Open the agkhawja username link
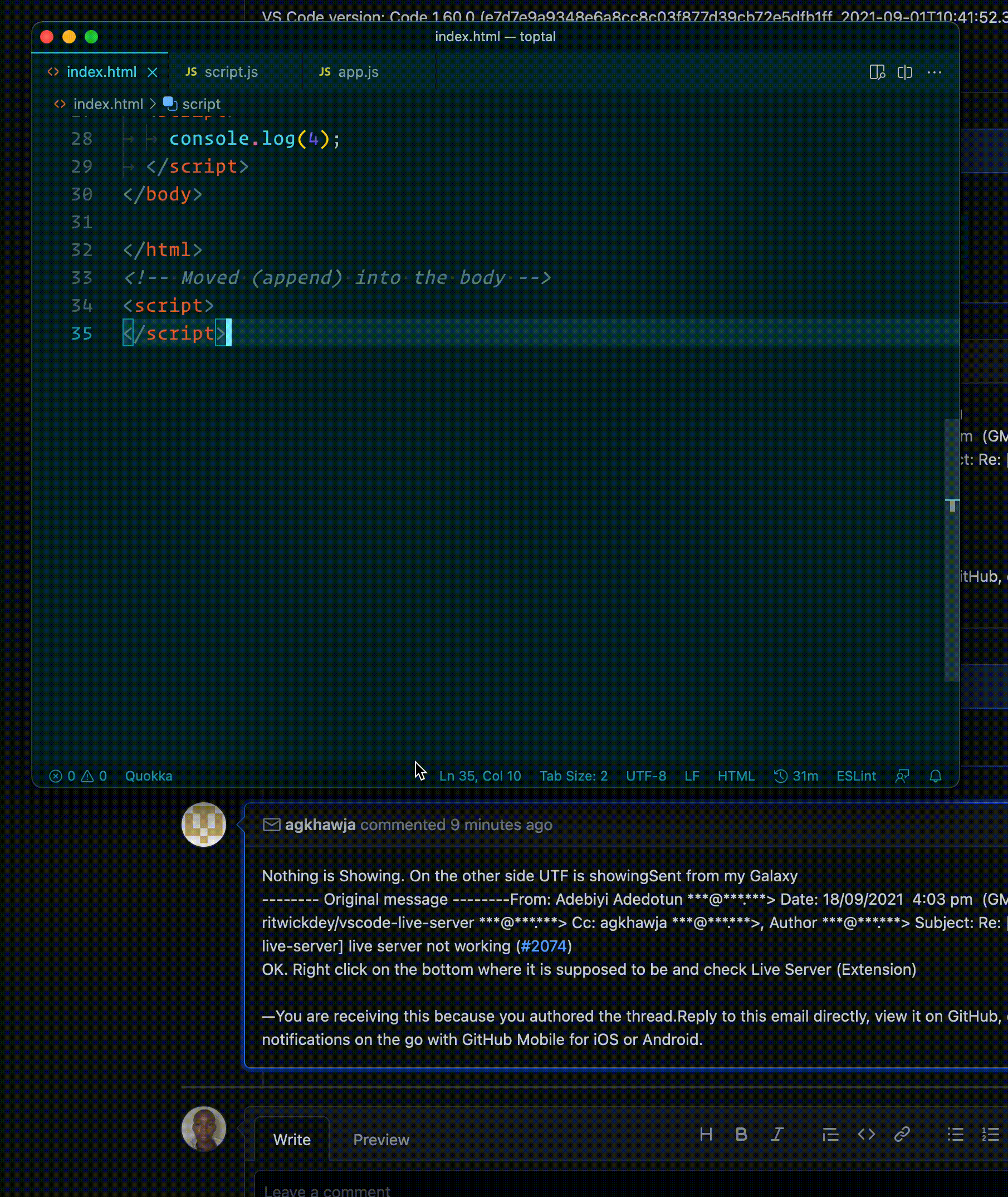 point(320,825)
